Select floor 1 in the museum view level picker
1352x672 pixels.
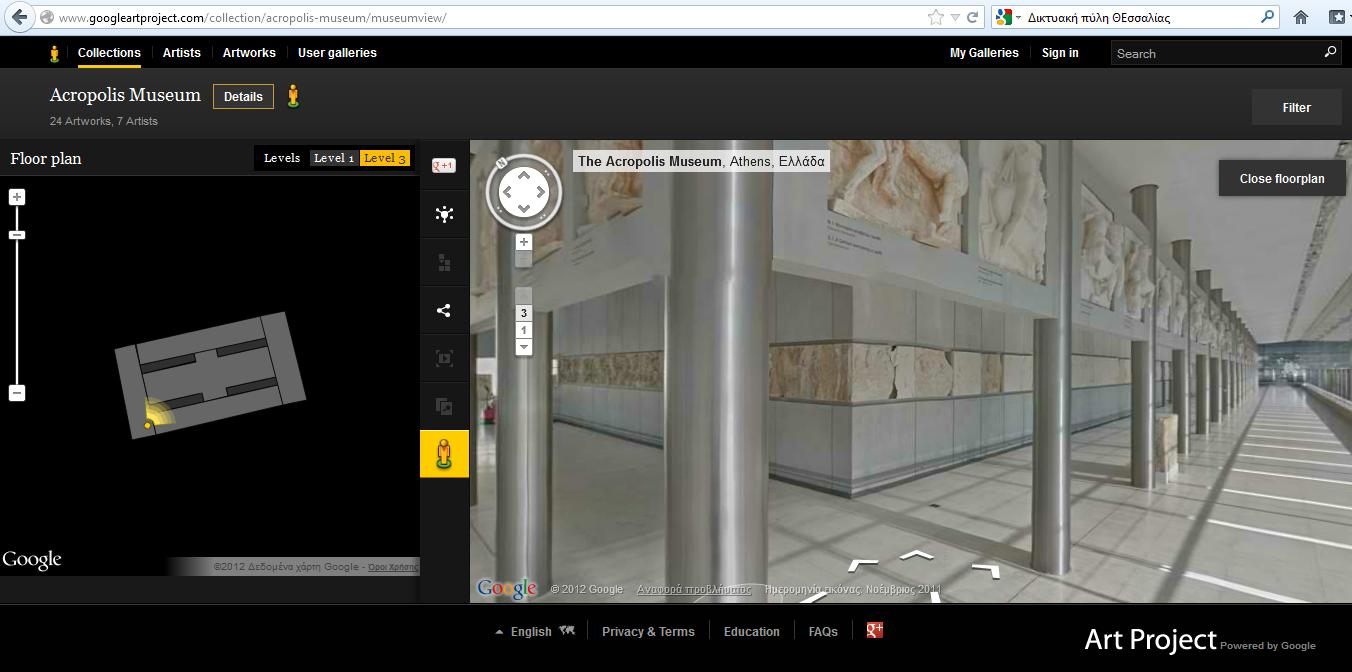pyautogui.click(x=524, y=330)
